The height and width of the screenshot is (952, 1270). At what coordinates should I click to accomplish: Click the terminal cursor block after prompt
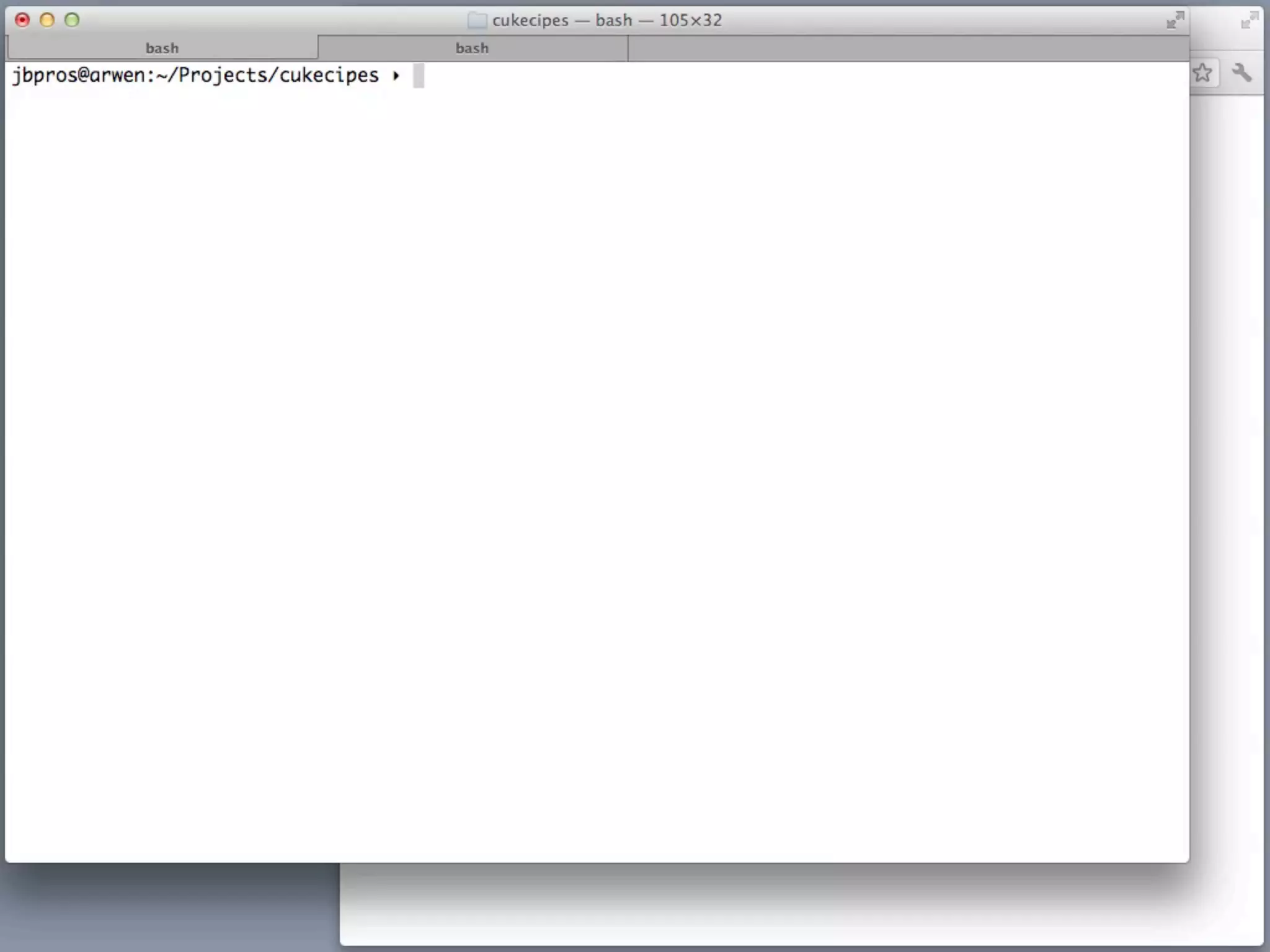[x=419, y=76]
